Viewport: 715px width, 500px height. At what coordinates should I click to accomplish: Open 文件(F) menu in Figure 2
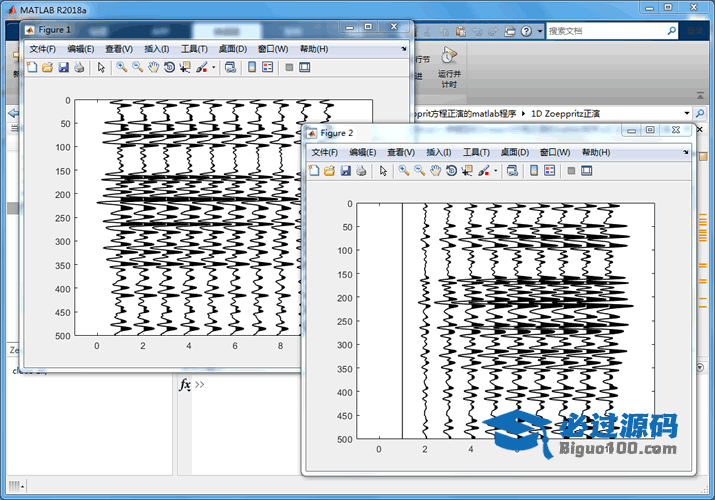325,152
